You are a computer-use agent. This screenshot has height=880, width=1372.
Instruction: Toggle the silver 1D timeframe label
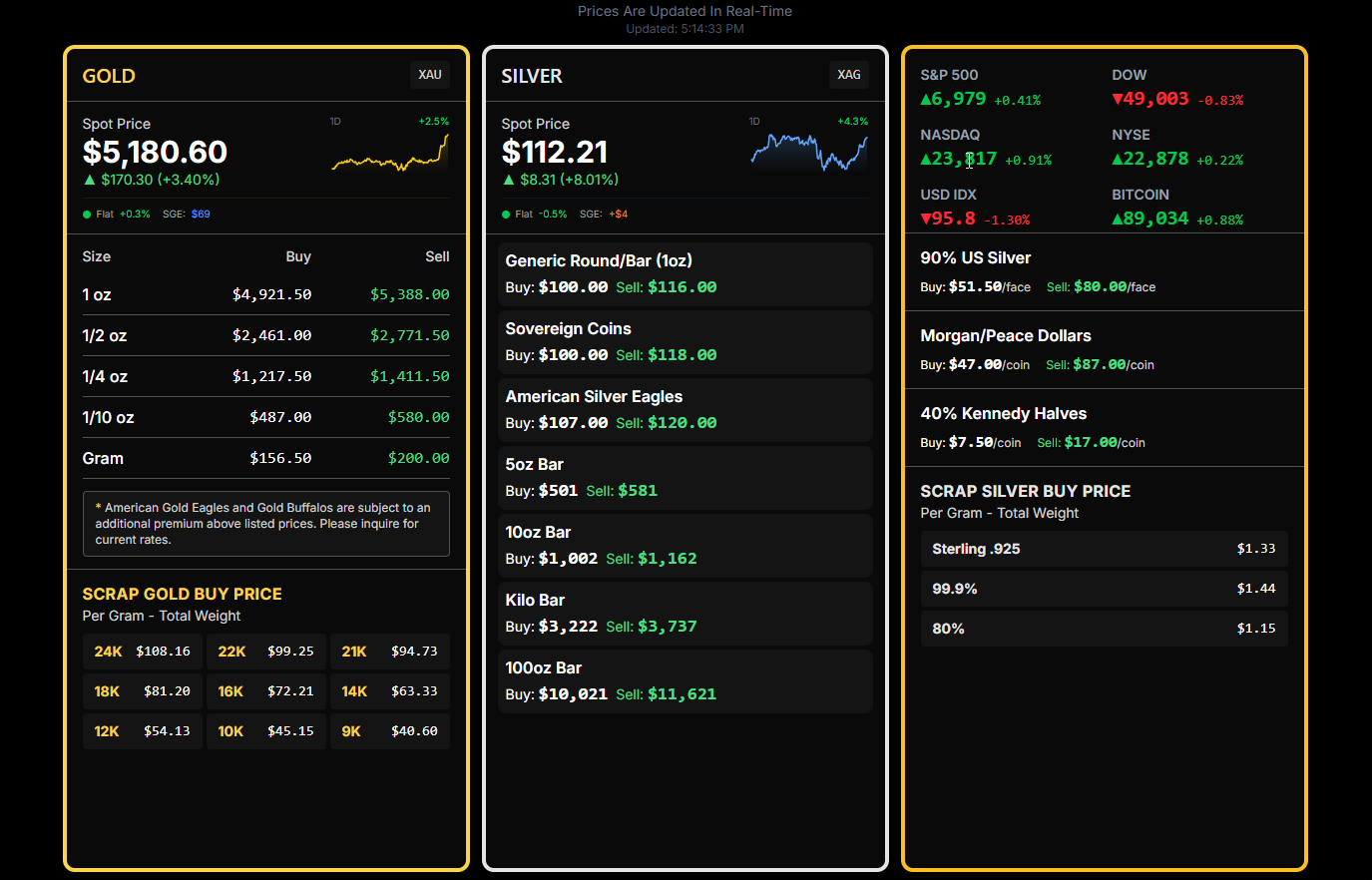point(753,121)
